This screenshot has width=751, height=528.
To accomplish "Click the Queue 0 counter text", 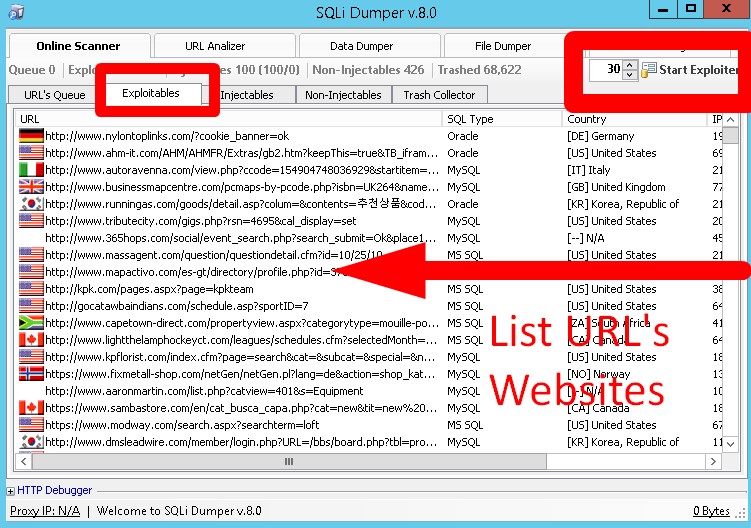I will (32, 70).
